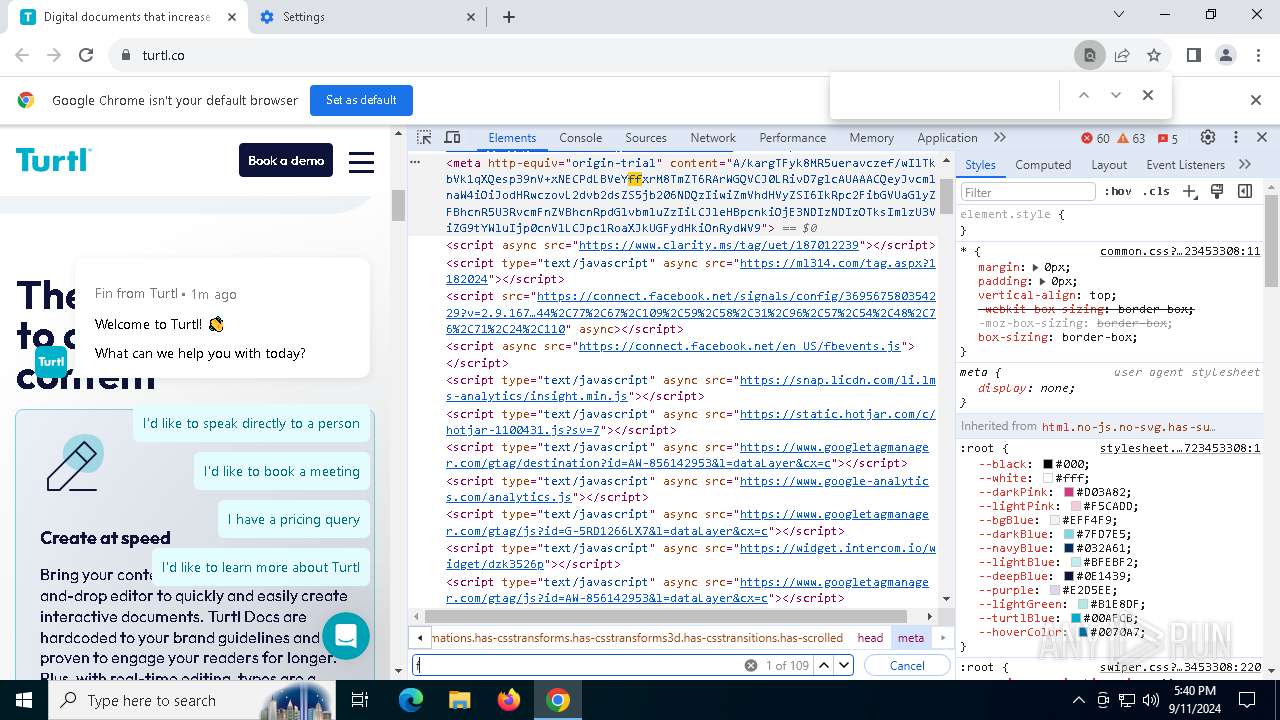Click the turtl.co address bar
Screen dimensions: 1280x720
590,56
